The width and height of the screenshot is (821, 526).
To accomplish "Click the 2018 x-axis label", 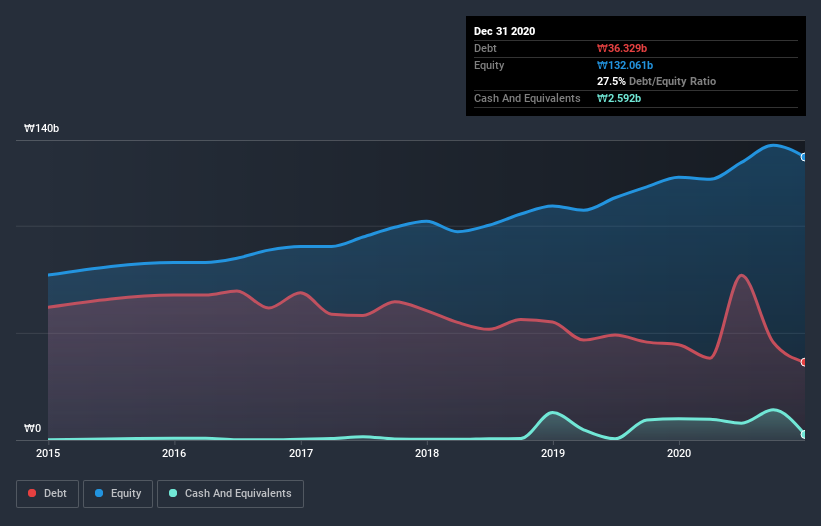I will [427, 453].
